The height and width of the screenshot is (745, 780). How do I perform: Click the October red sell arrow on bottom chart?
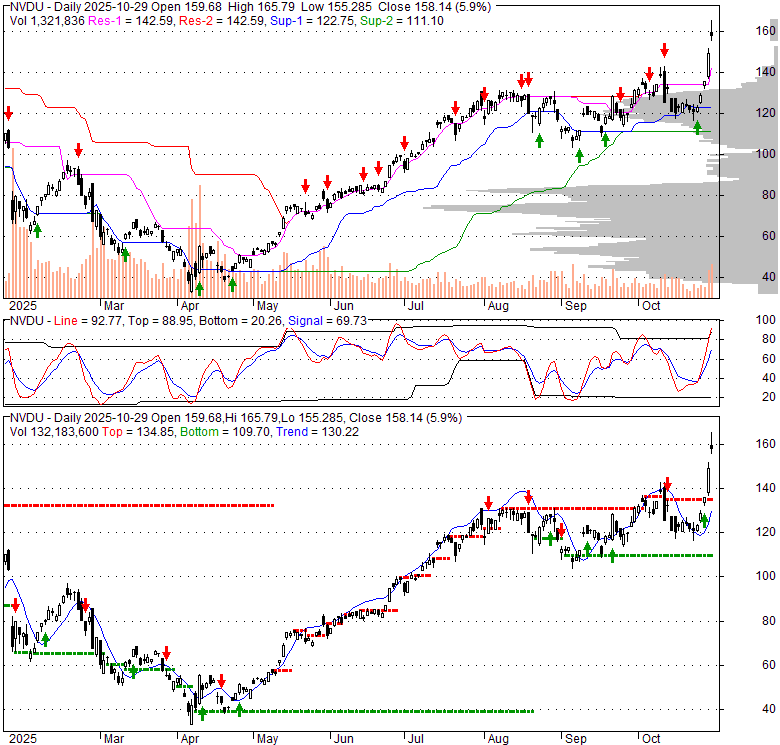(x=668, y=483)
